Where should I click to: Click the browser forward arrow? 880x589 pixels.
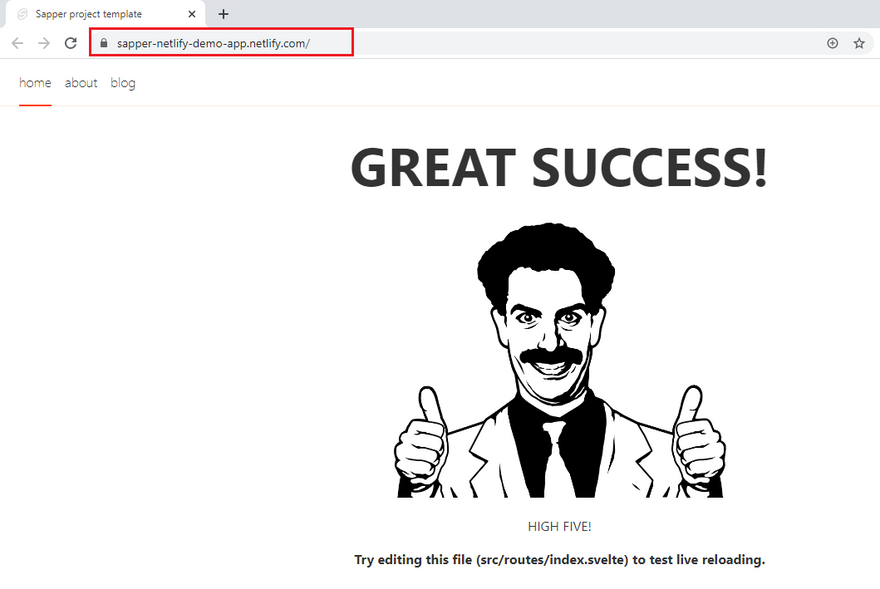pyautogui.click(x=43, y=43)
